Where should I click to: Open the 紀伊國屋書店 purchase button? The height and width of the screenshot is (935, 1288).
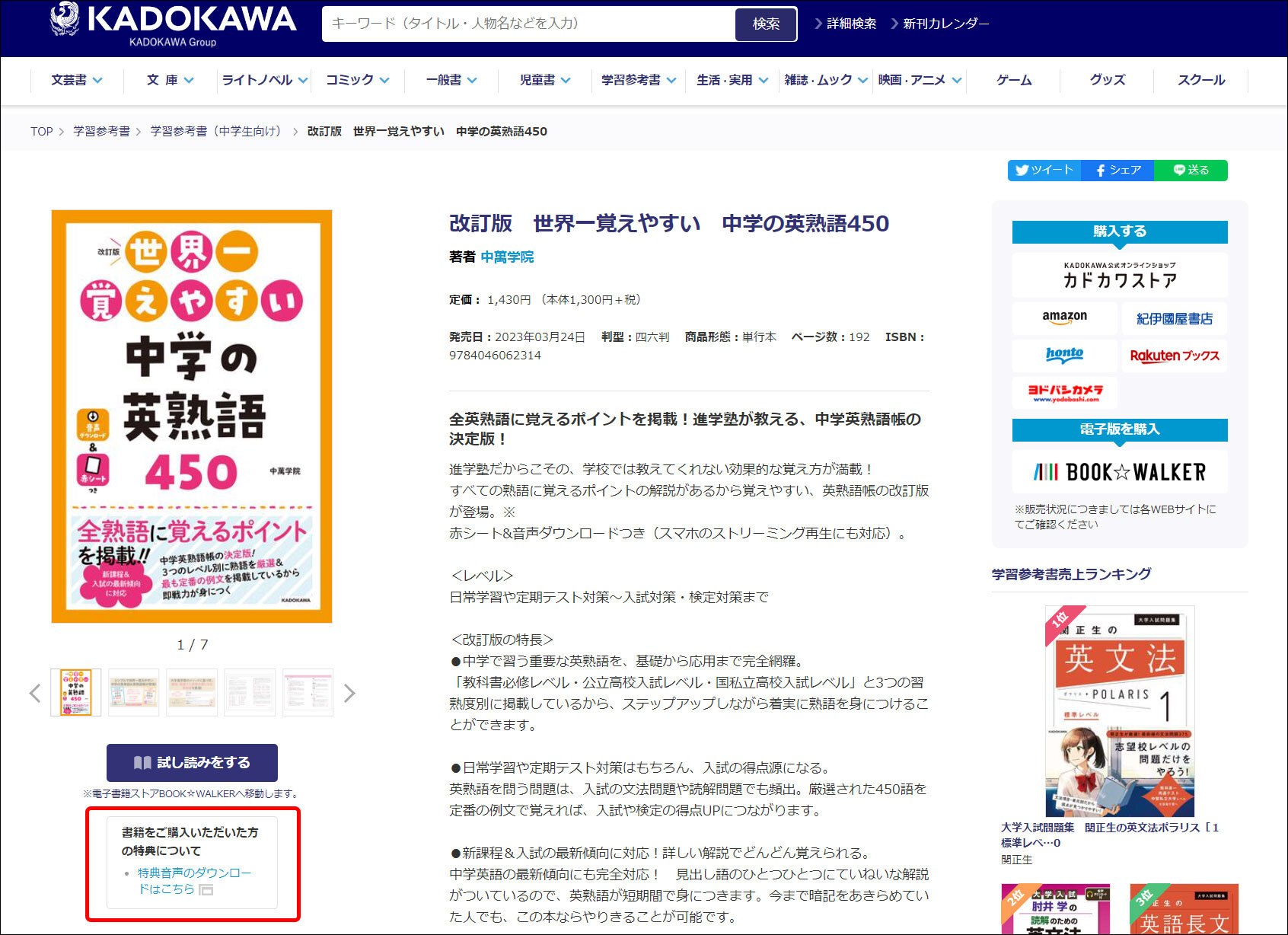tap(1175, 318)
